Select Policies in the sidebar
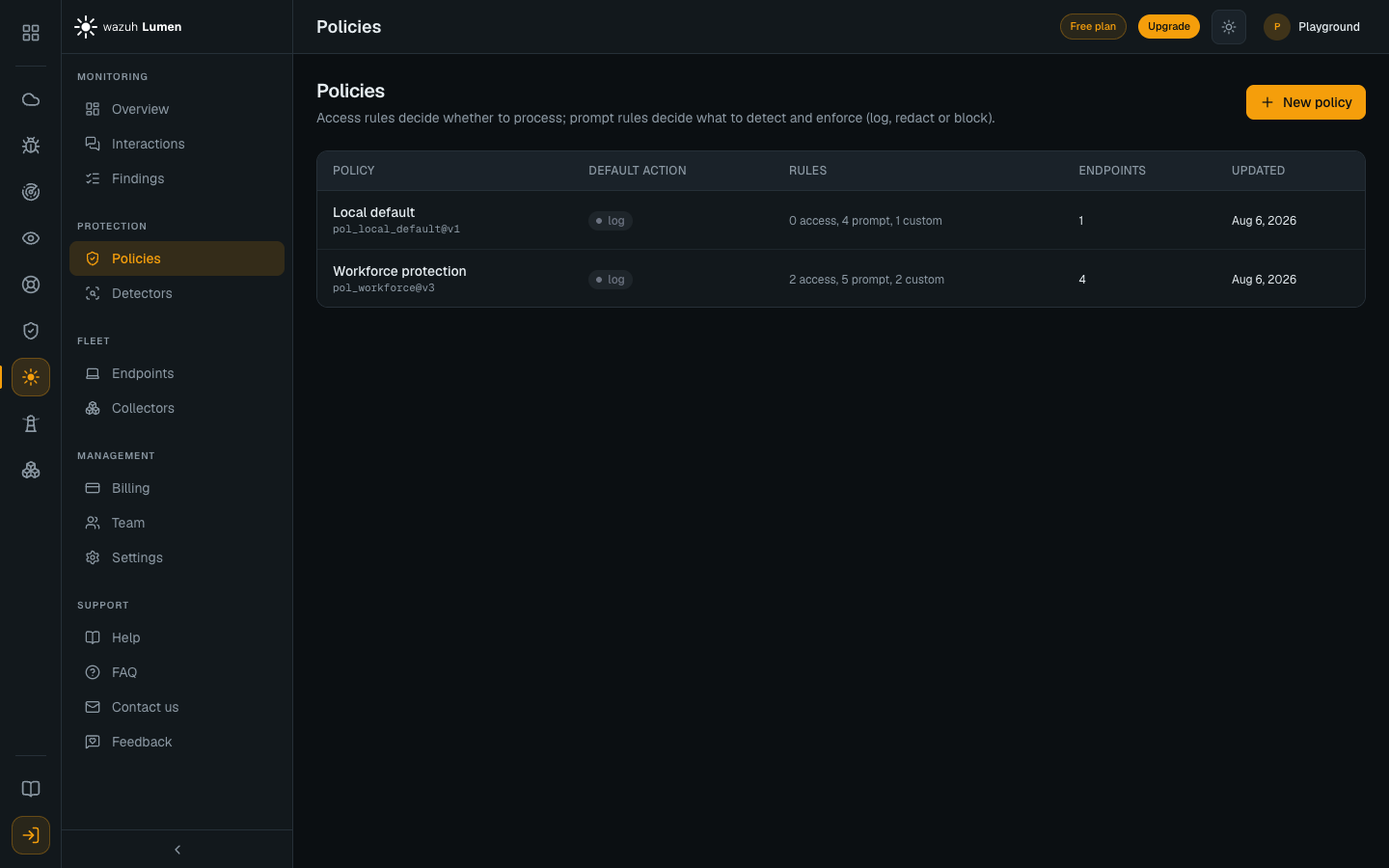 (x=177, y=258)
